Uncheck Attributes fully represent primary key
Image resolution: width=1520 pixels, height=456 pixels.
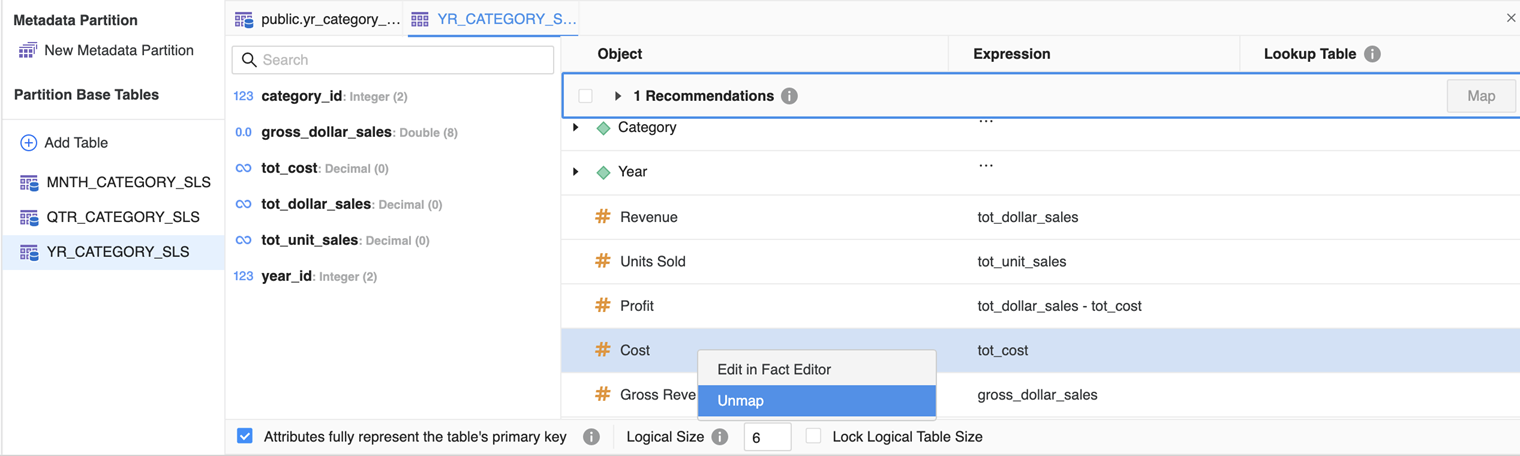click(245, 437)
